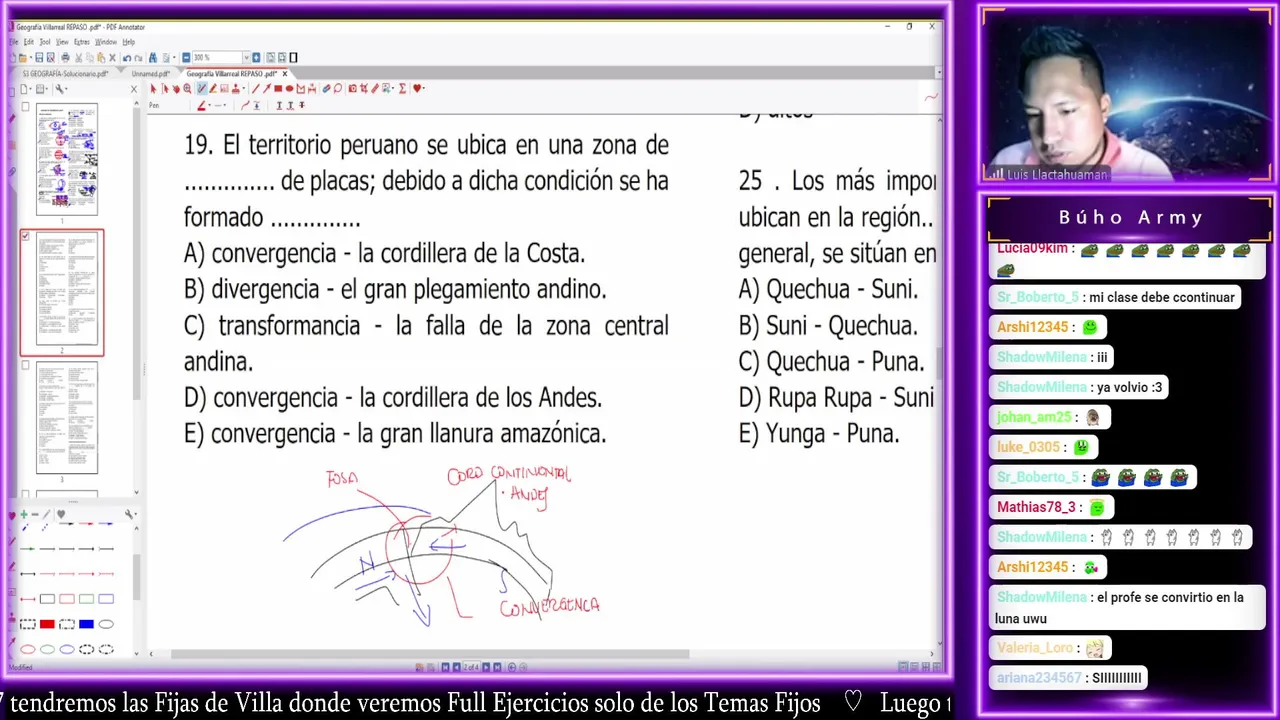Select the Line drawing tool

(x=255, y=88)
